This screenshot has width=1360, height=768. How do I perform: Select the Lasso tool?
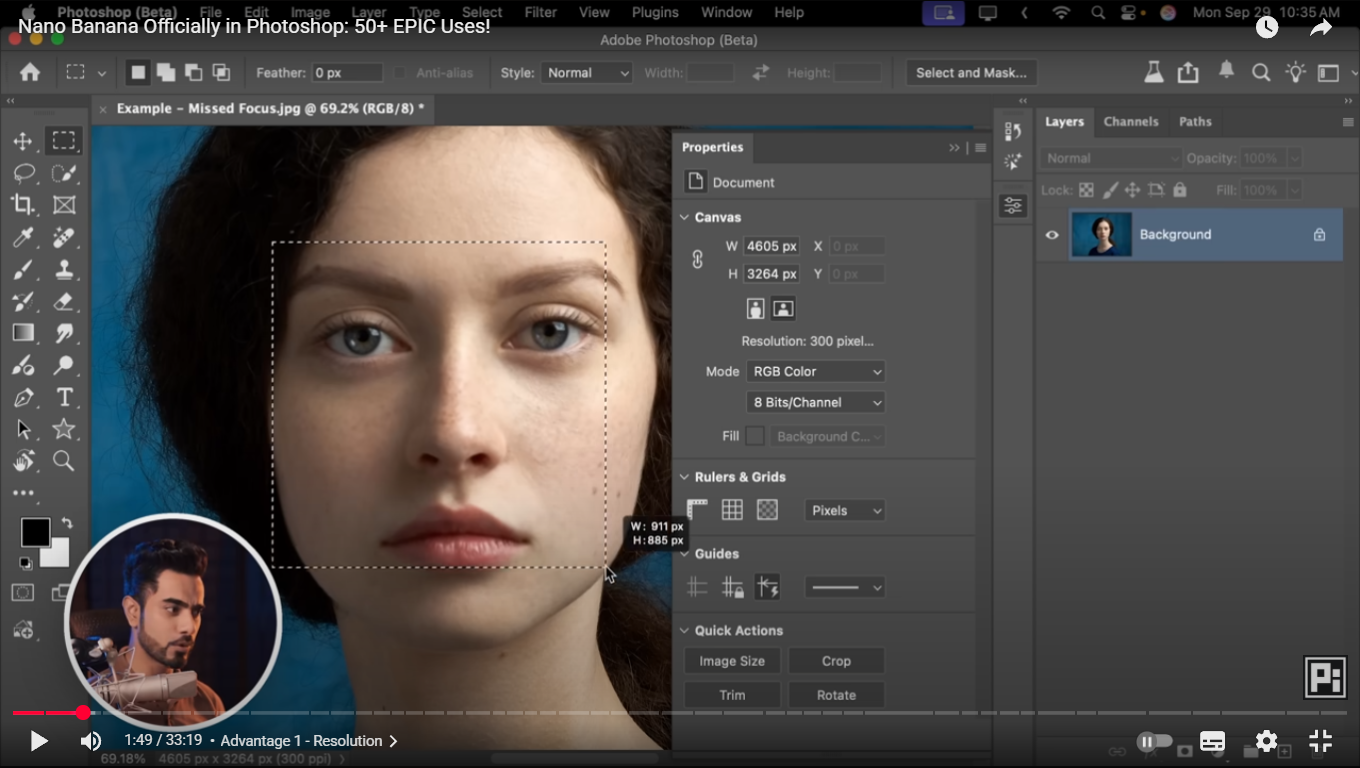click(x=23, y=173)
